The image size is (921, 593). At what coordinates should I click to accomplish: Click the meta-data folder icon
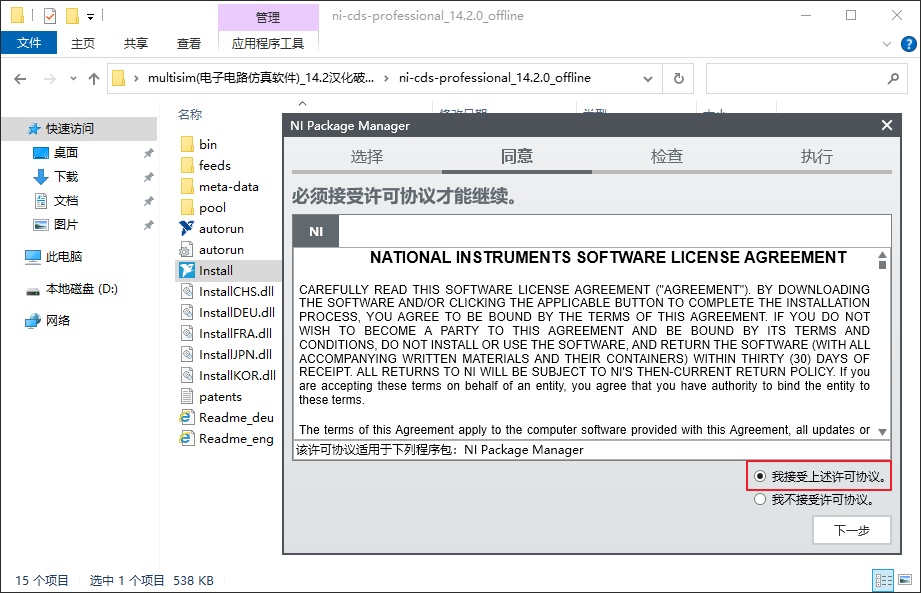[187, 187]
